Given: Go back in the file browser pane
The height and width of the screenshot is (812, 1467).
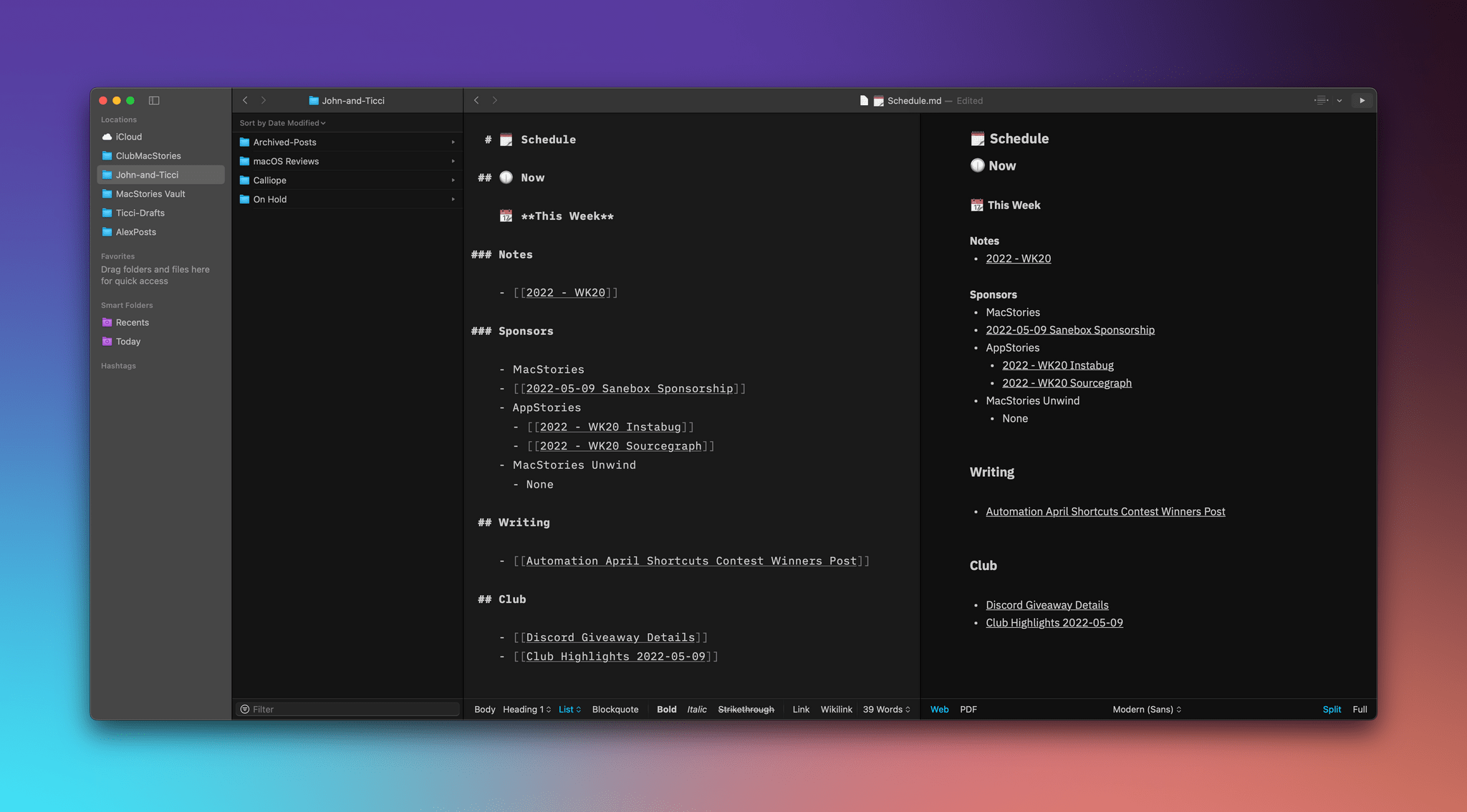Looking at the screenshot, I should point(245,100).
